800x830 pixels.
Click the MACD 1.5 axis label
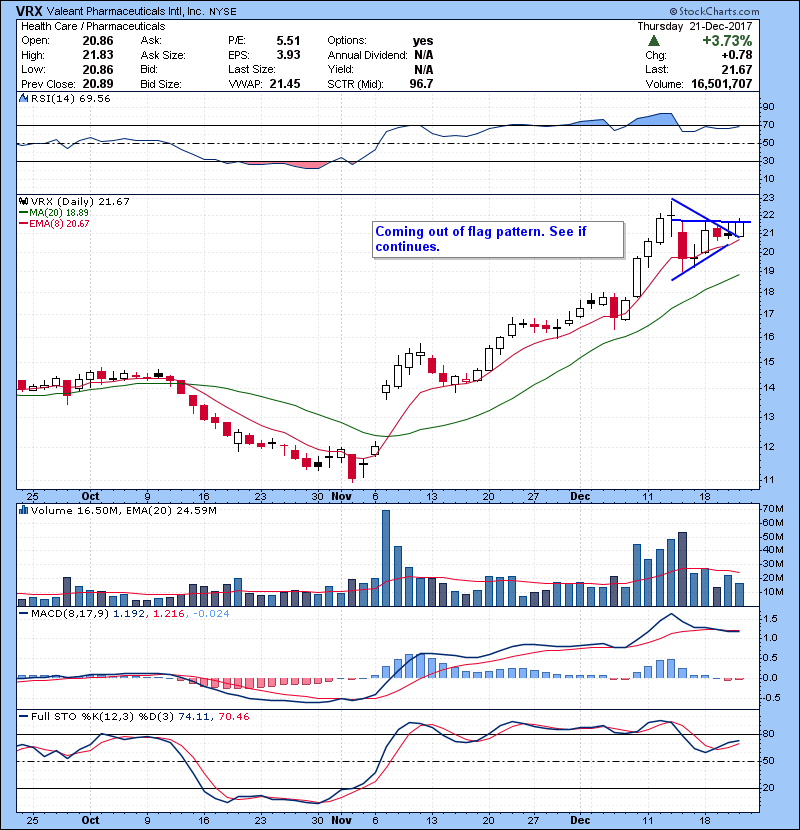coord(771,619)
